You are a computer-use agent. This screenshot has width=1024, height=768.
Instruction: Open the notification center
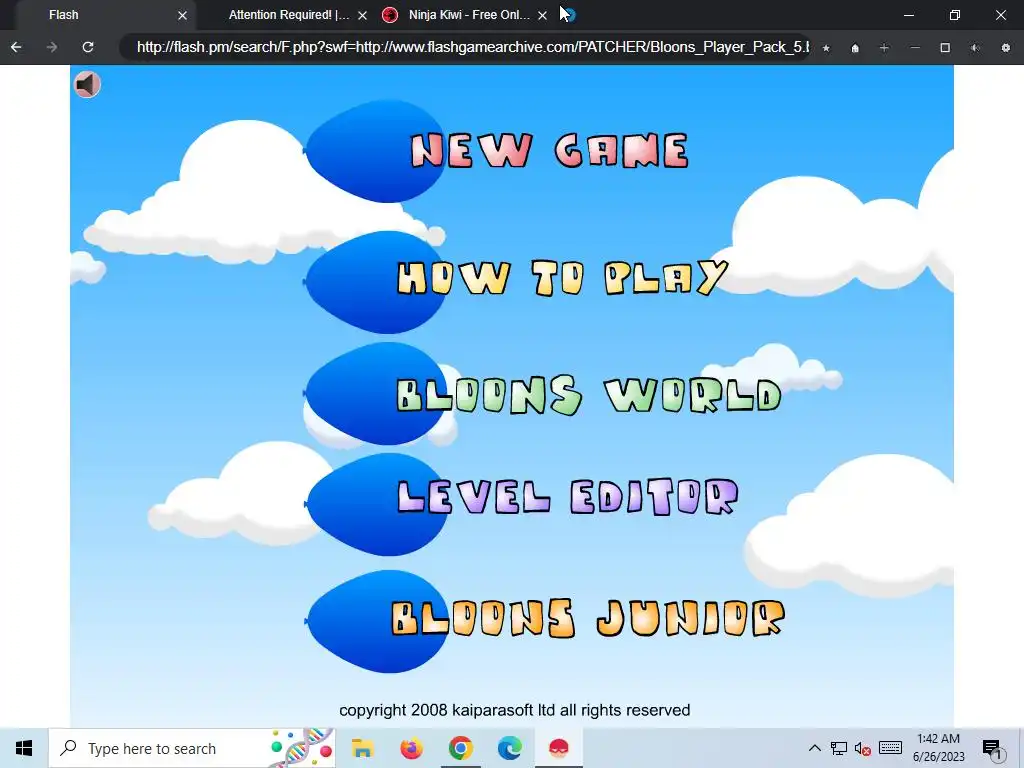pyautogui.click(x=992, y=748)
